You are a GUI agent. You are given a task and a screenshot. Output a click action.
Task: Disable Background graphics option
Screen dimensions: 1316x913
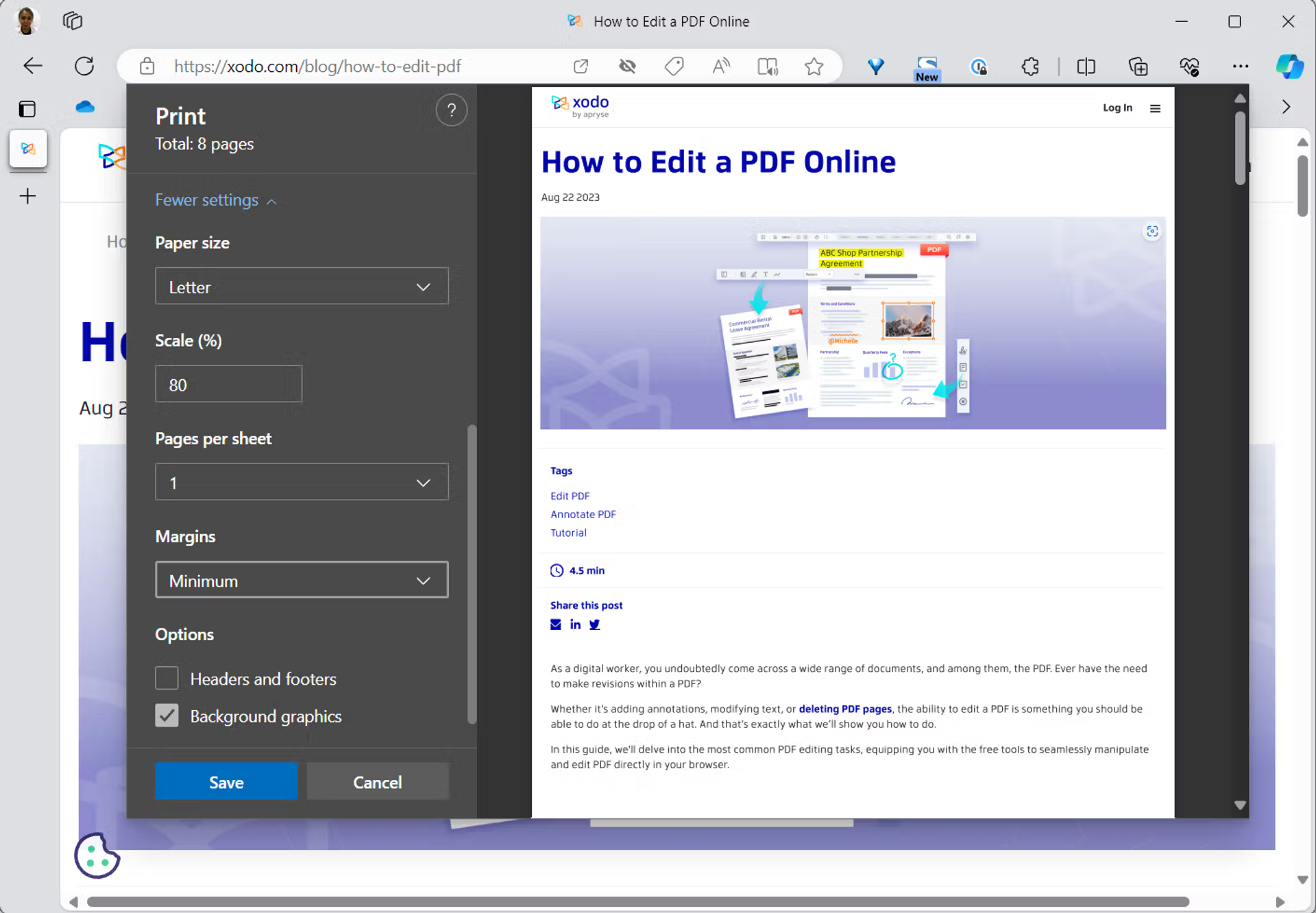[x=167, y=716]
